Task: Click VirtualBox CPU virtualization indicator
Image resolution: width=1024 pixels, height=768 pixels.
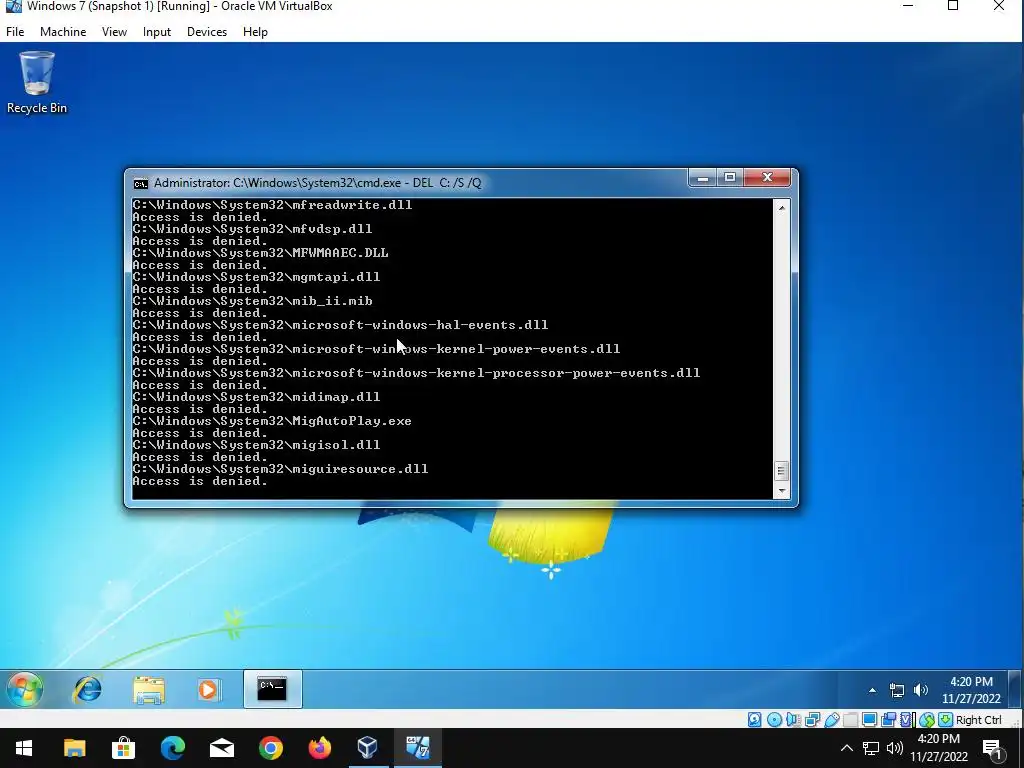Action: 907,720
